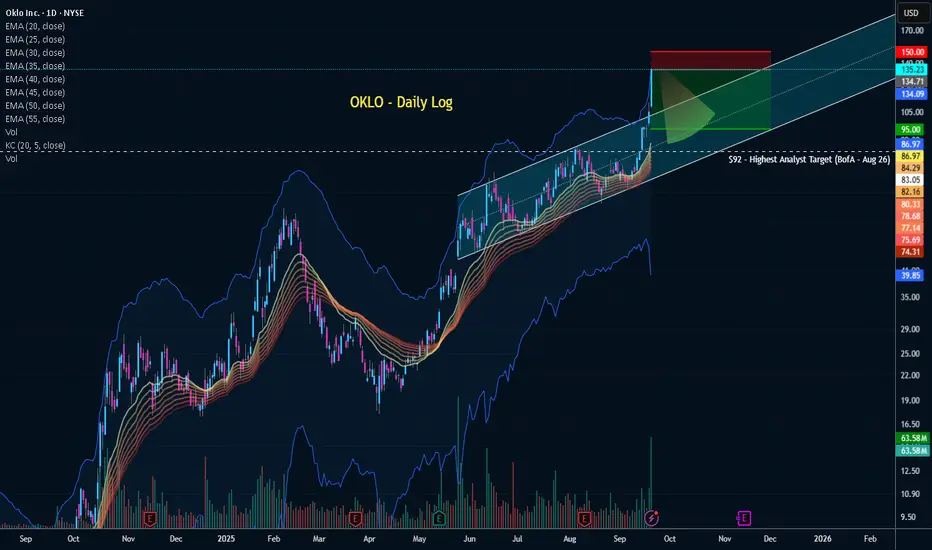Click the green 95.00 target price label
The height and width of the screenshot is (550, 932).
(x=911, y=130)
